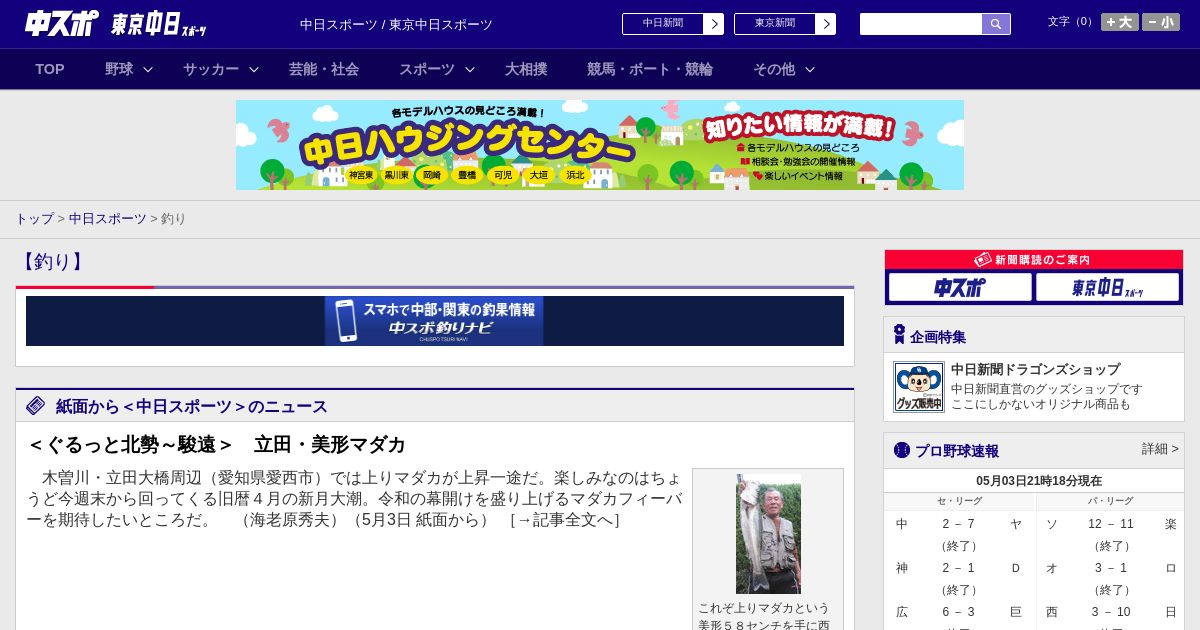Open the その他 menu
Viewport: 1200px width, 630px height.
point(774,69)
